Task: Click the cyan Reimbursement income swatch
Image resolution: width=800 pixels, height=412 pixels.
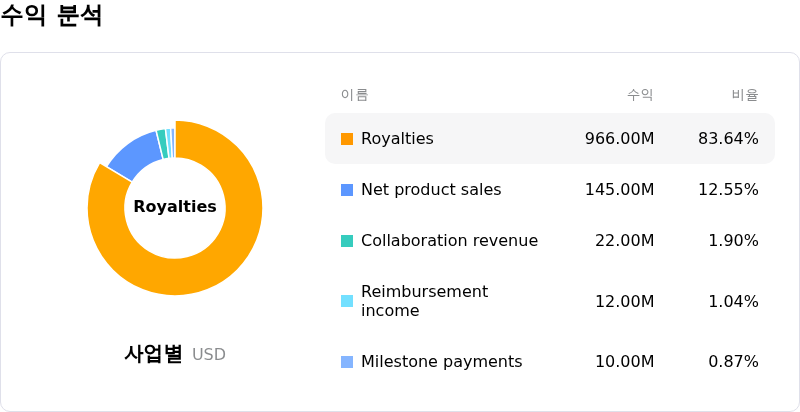Action: point(347,301)
